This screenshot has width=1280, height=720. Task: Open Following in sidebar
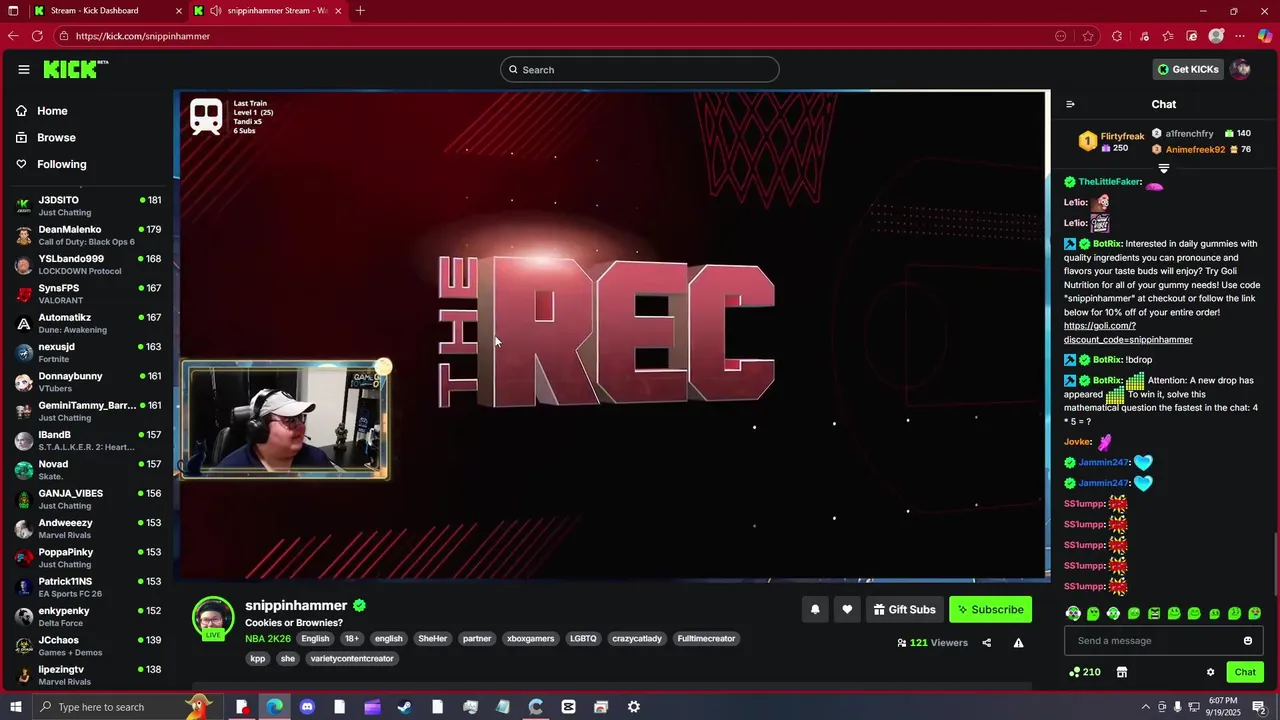click(x=51, y=164)
